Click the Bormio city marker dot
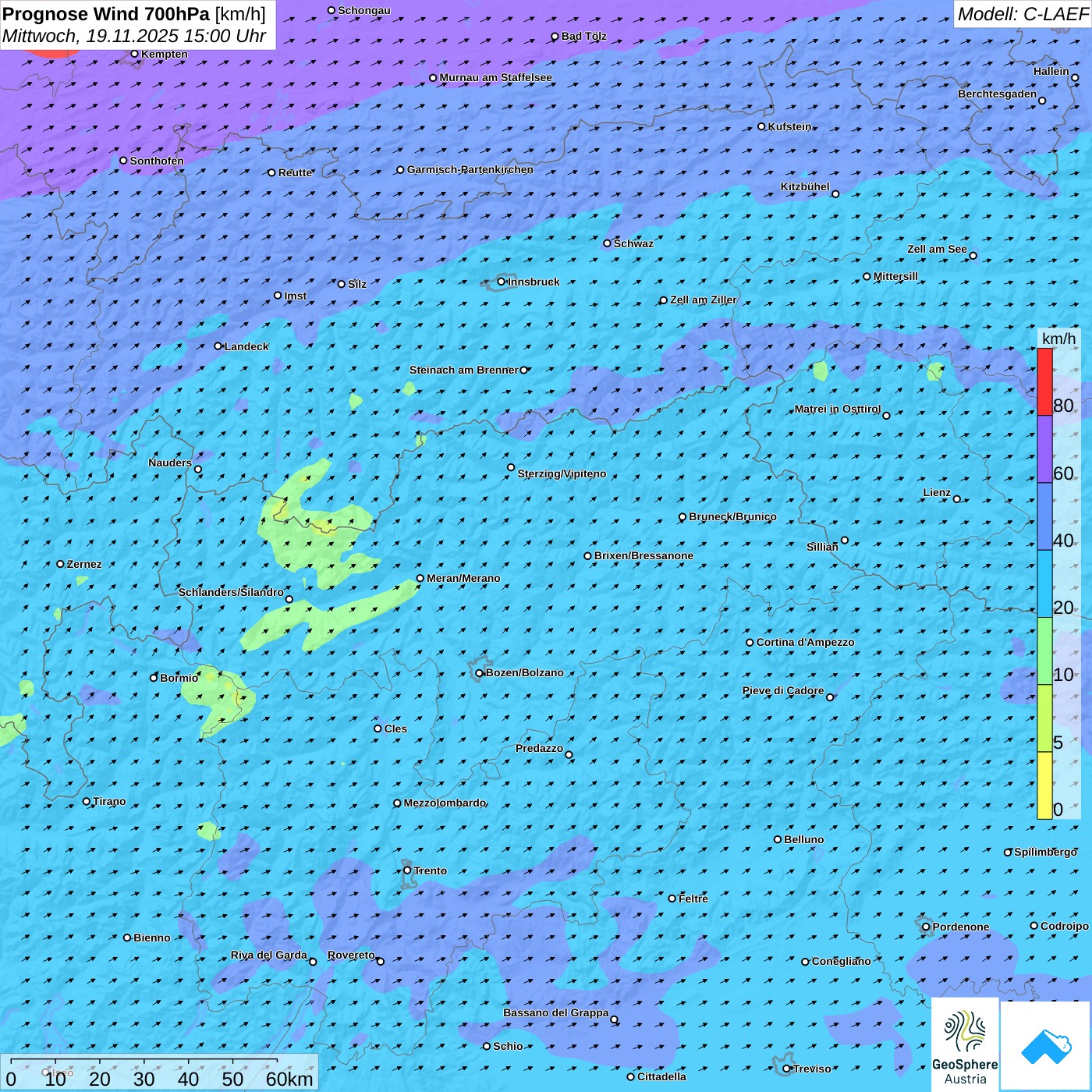This screenshot has height=1092, width=1092. [154, 678]
